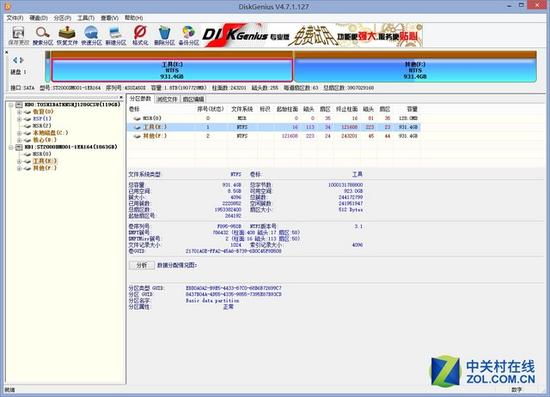Select ESP(1) in the disk tree
This screenshot has width=550, height=397.
point(42,119)
